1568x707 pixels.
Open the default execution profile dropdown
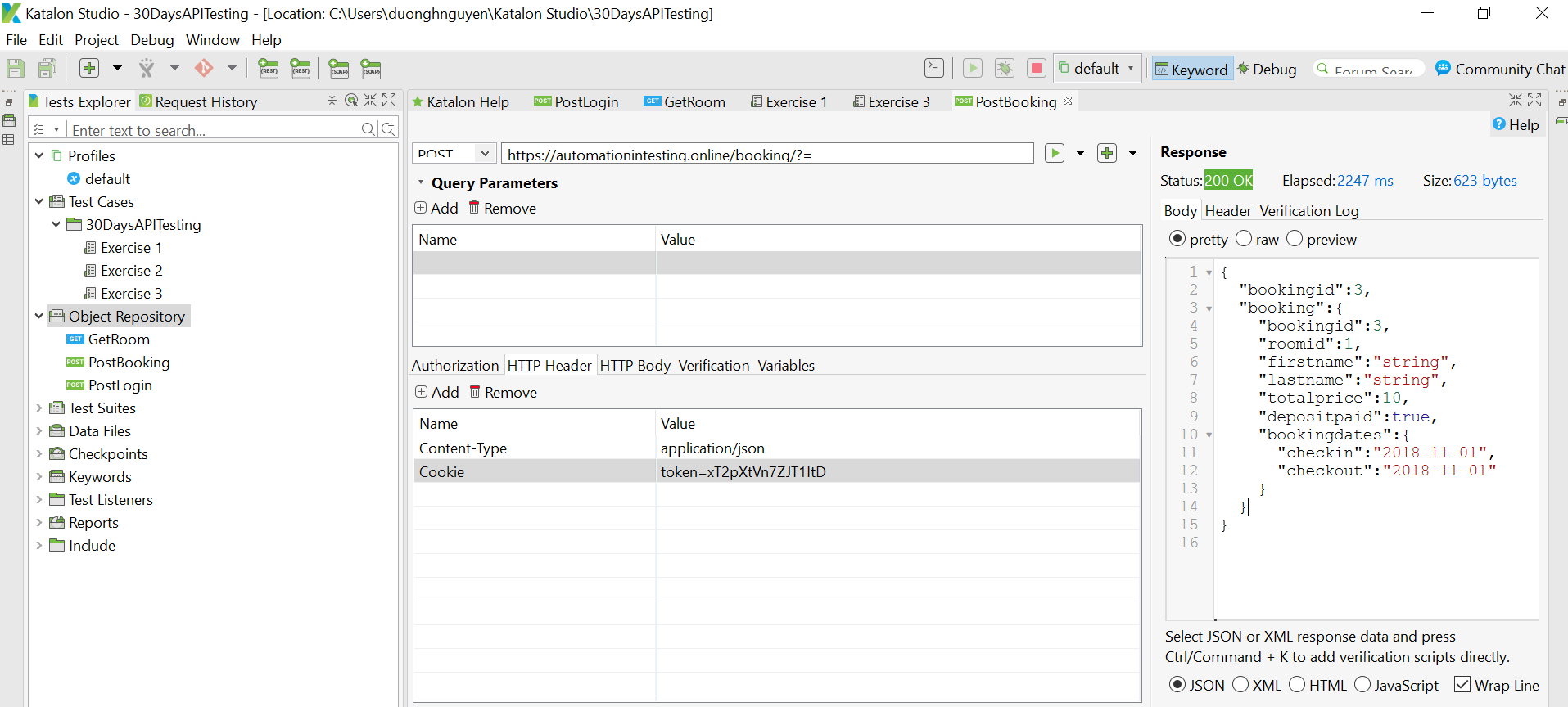1098,68
